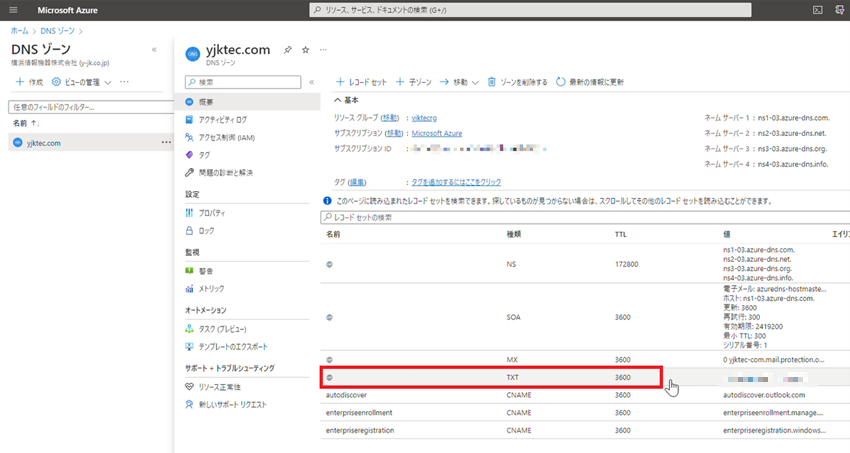Collapse the DNS ゾーン list panel
The image size is (850, 453).
tap(154, 50)
